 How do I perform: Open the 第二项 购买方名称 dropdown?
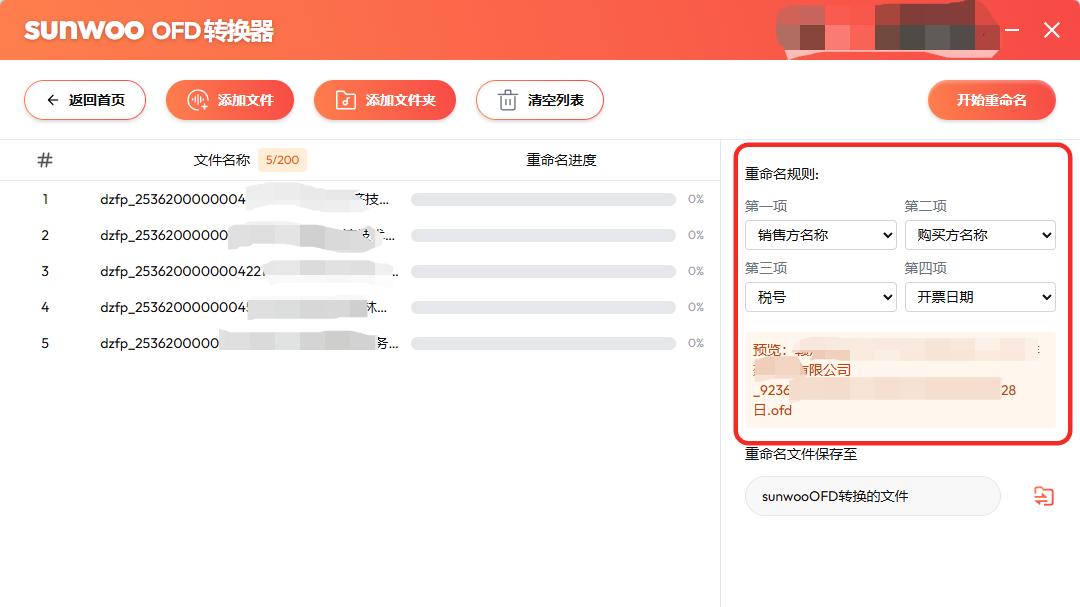point(980,235)
